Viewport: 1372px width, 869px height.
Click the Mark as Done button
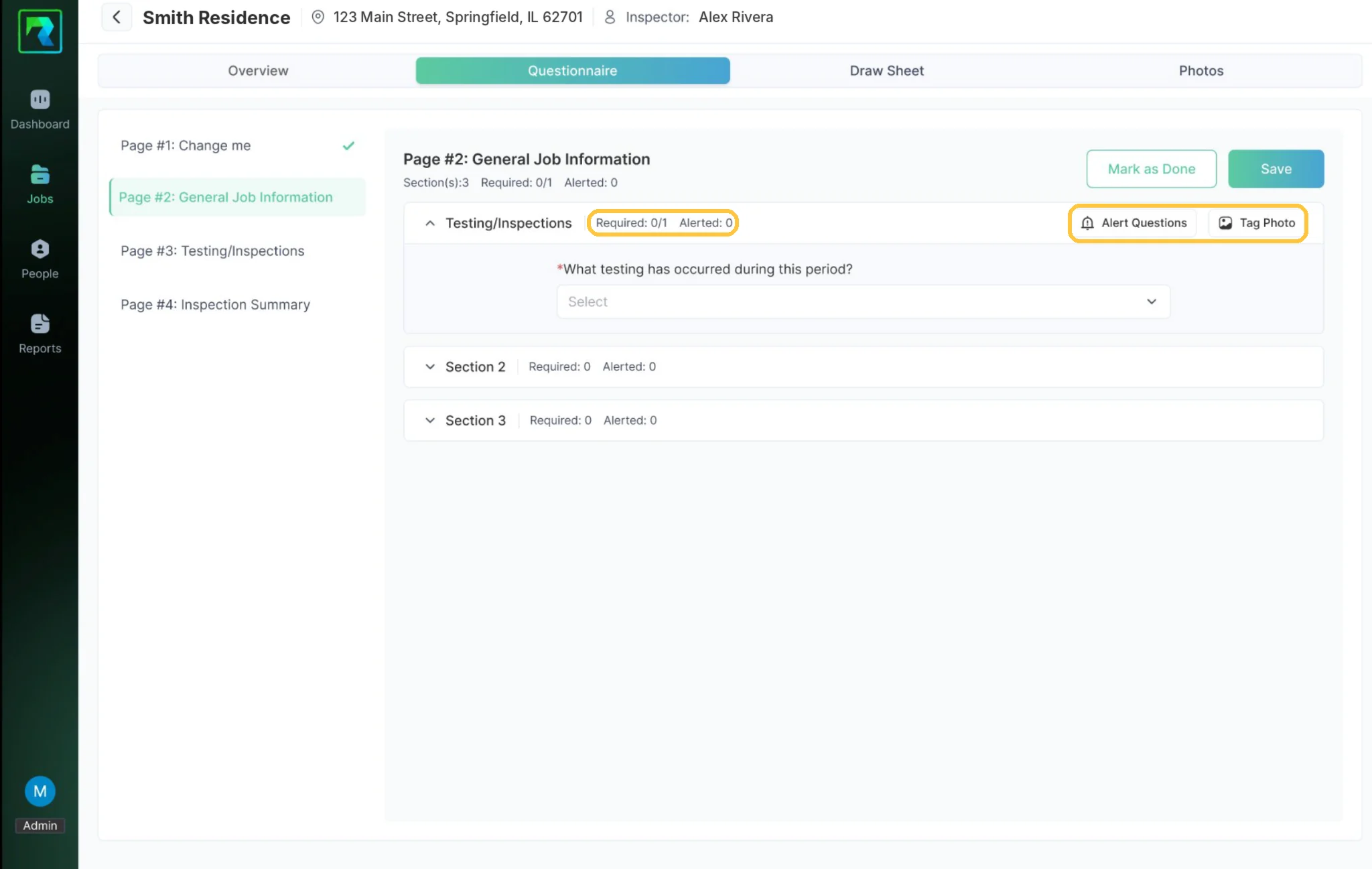pos(1151,169)
